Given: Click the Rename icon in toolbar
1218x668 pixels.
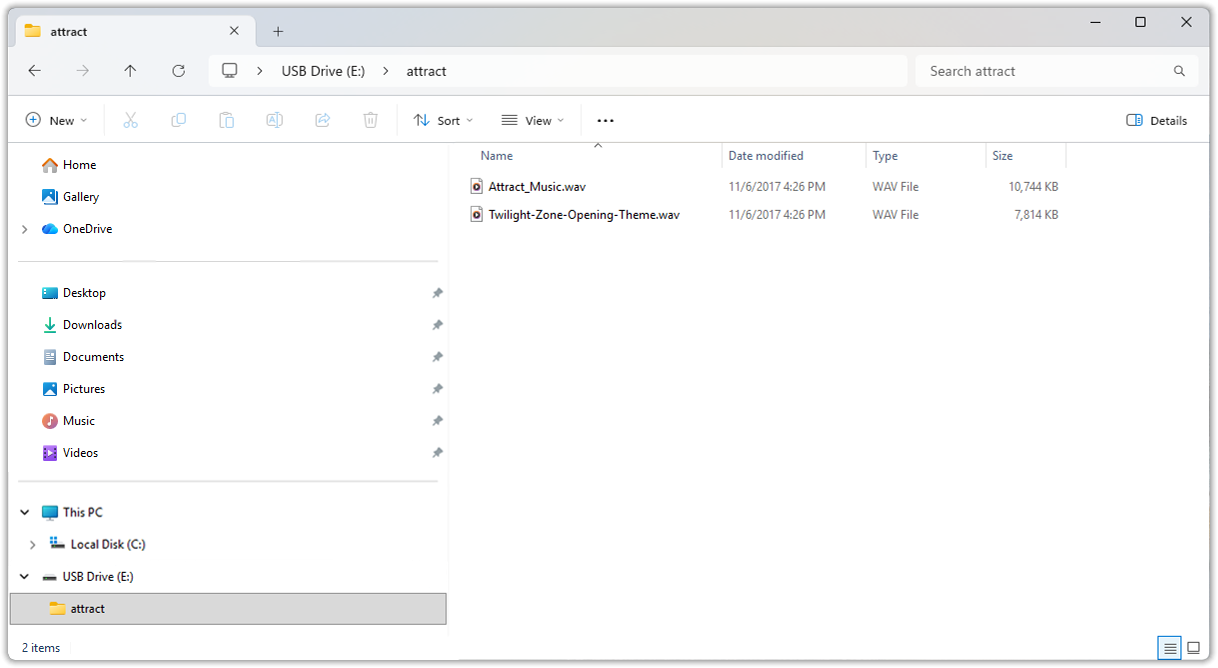Looking at the screenshot, I should [x=274, y=120].
